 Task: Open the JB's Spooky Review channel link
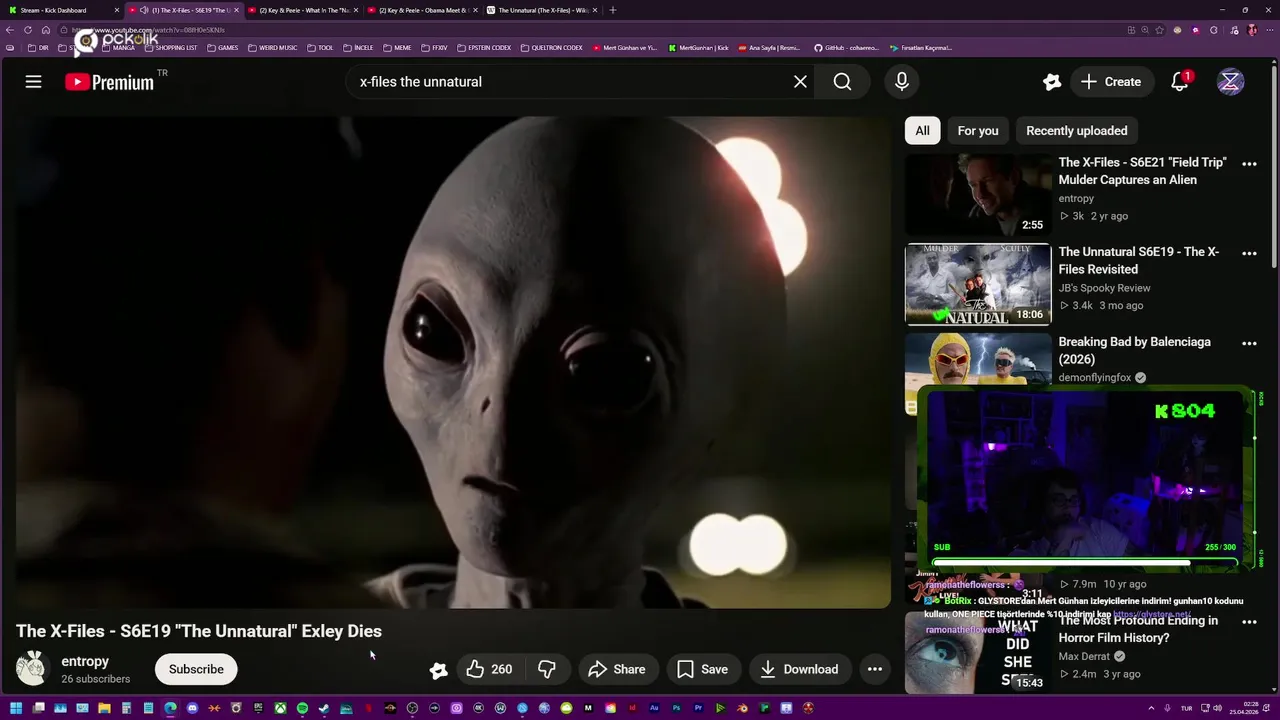coord(1104,288)
